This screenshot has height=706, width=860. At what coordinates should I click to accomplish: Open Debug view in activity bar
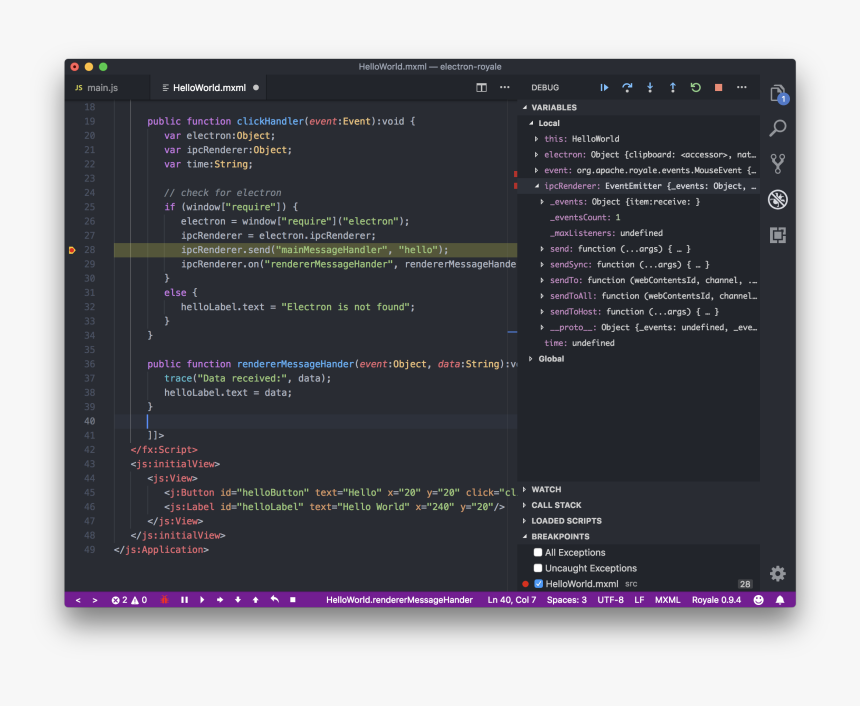[x=778, y=199]
